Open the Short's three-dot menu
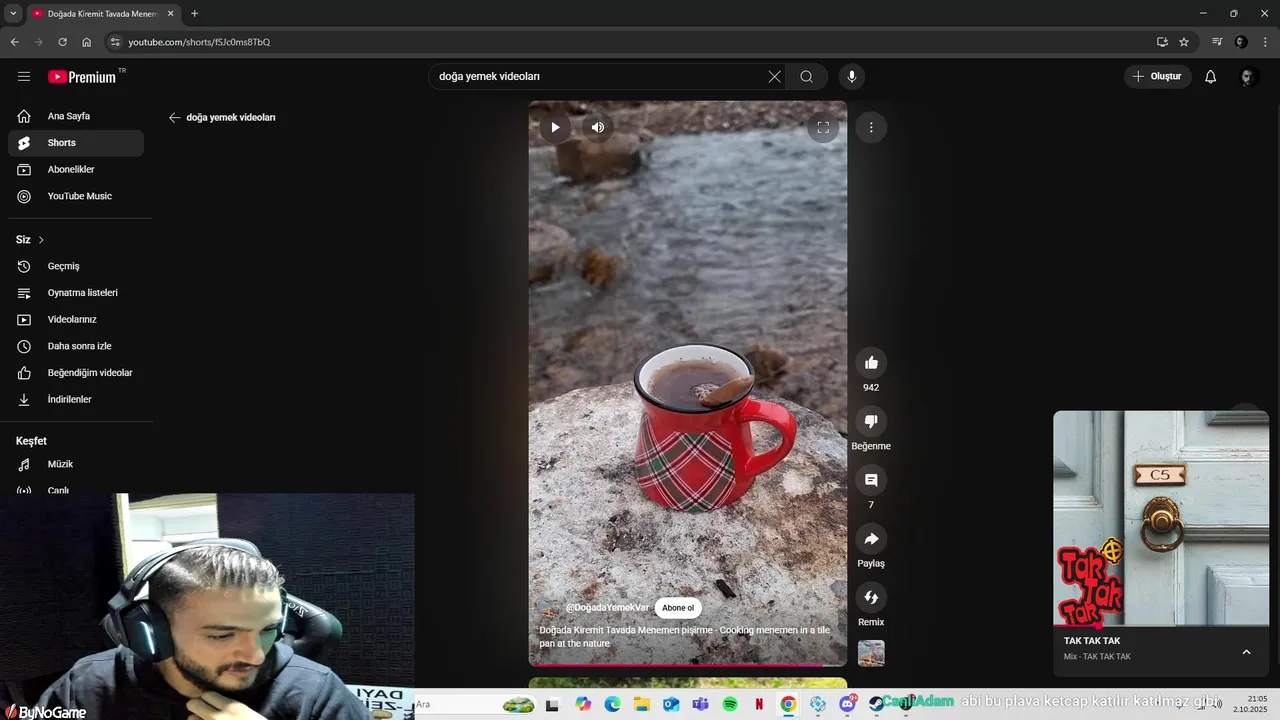The image size is (1280, 720). click(871, 127)
